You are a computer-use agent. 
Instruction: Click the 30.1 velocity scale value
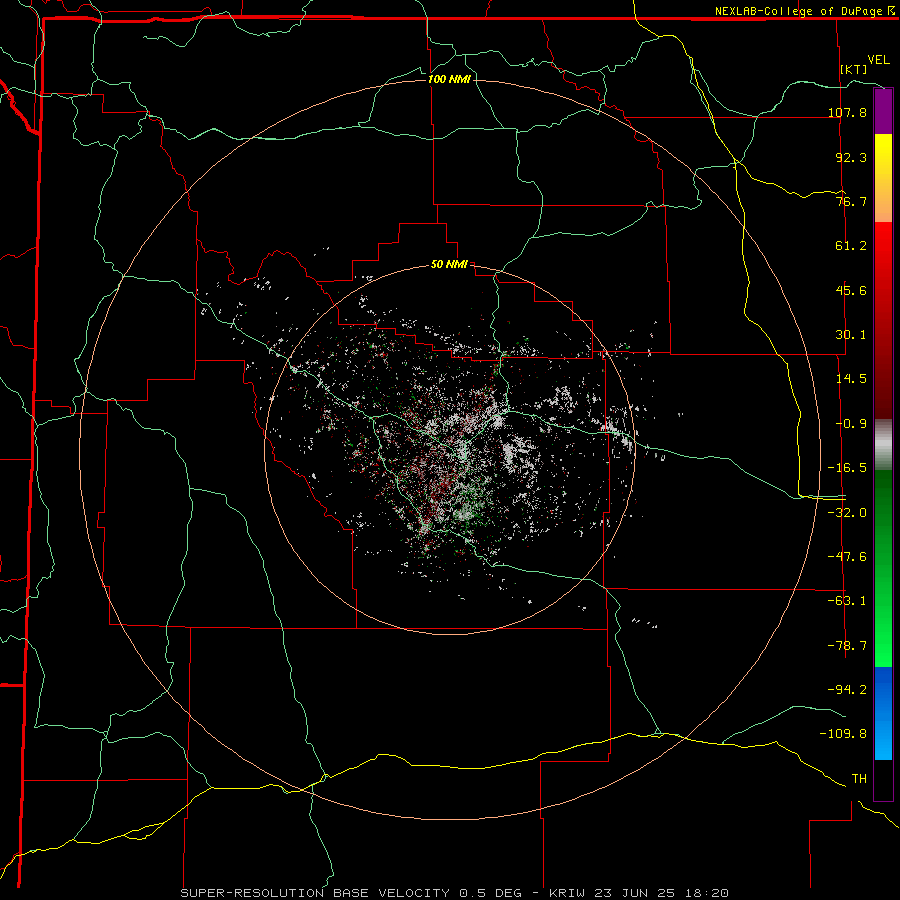(851, 335)
